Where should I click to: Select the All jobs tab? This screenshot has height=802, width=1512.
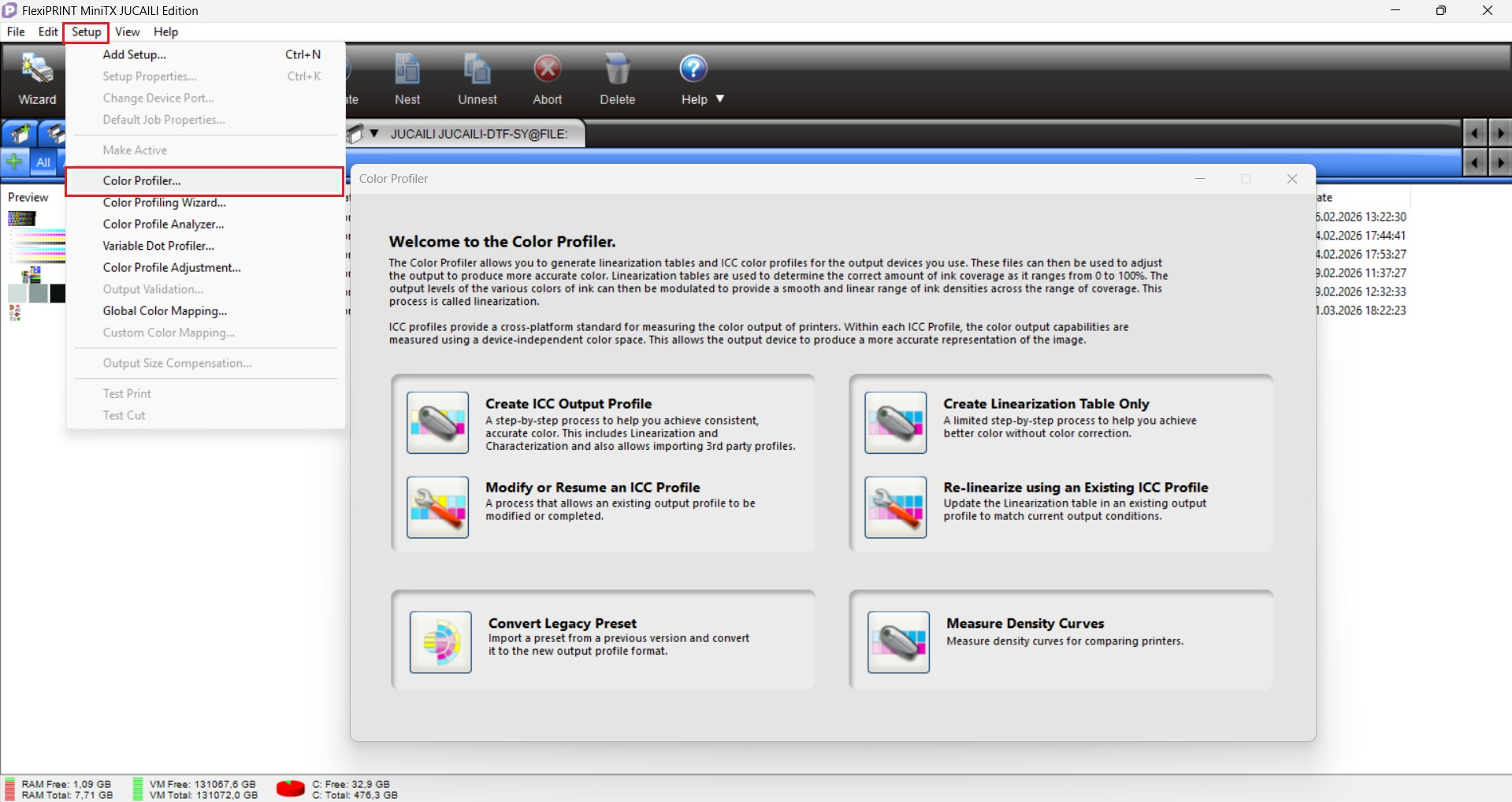[x=43, y=162]
